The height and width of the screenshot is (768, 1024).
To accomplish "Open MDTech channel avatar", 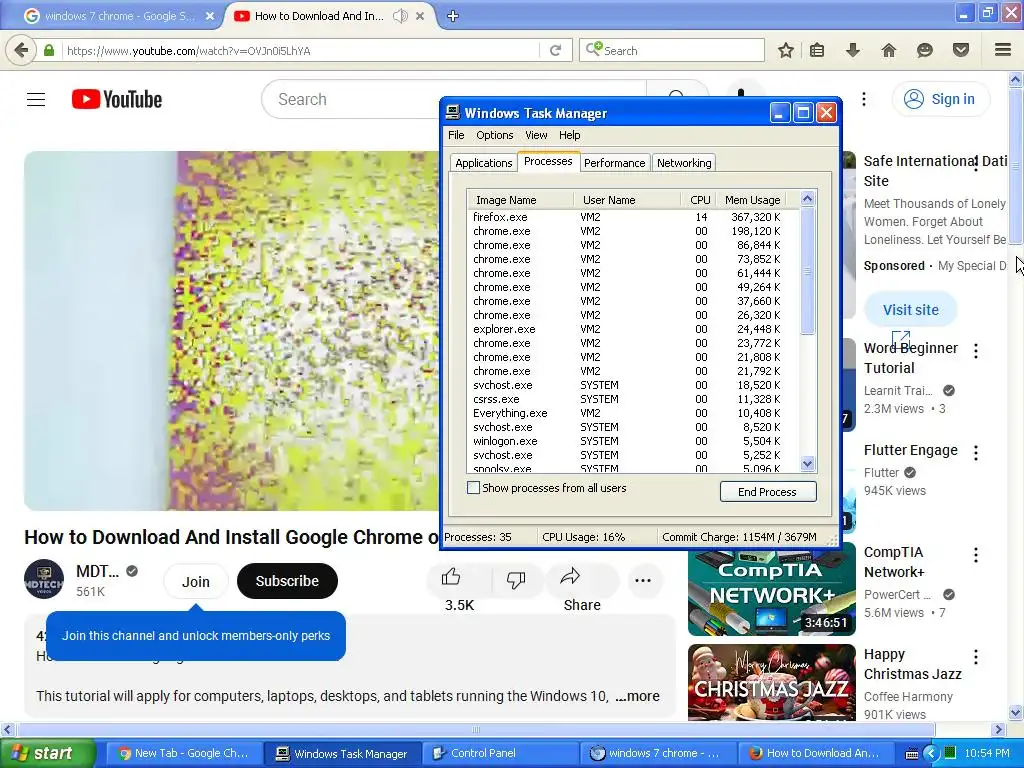I will pos(44,579).
